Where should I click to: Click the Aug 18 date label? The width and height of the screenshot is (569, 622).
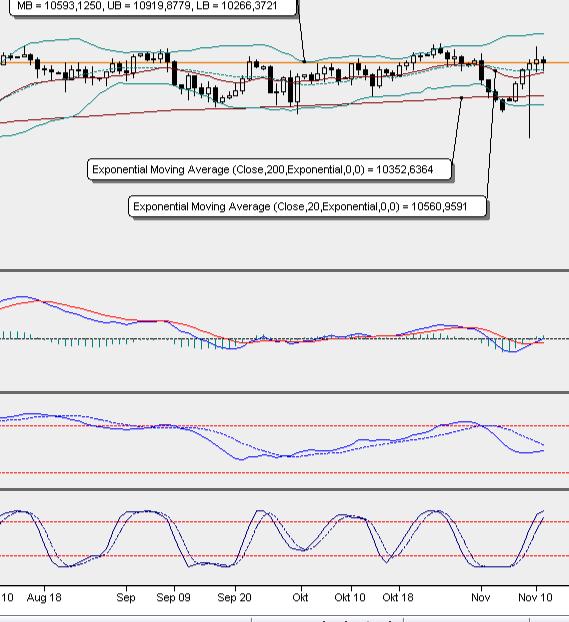tap(44, 597)
